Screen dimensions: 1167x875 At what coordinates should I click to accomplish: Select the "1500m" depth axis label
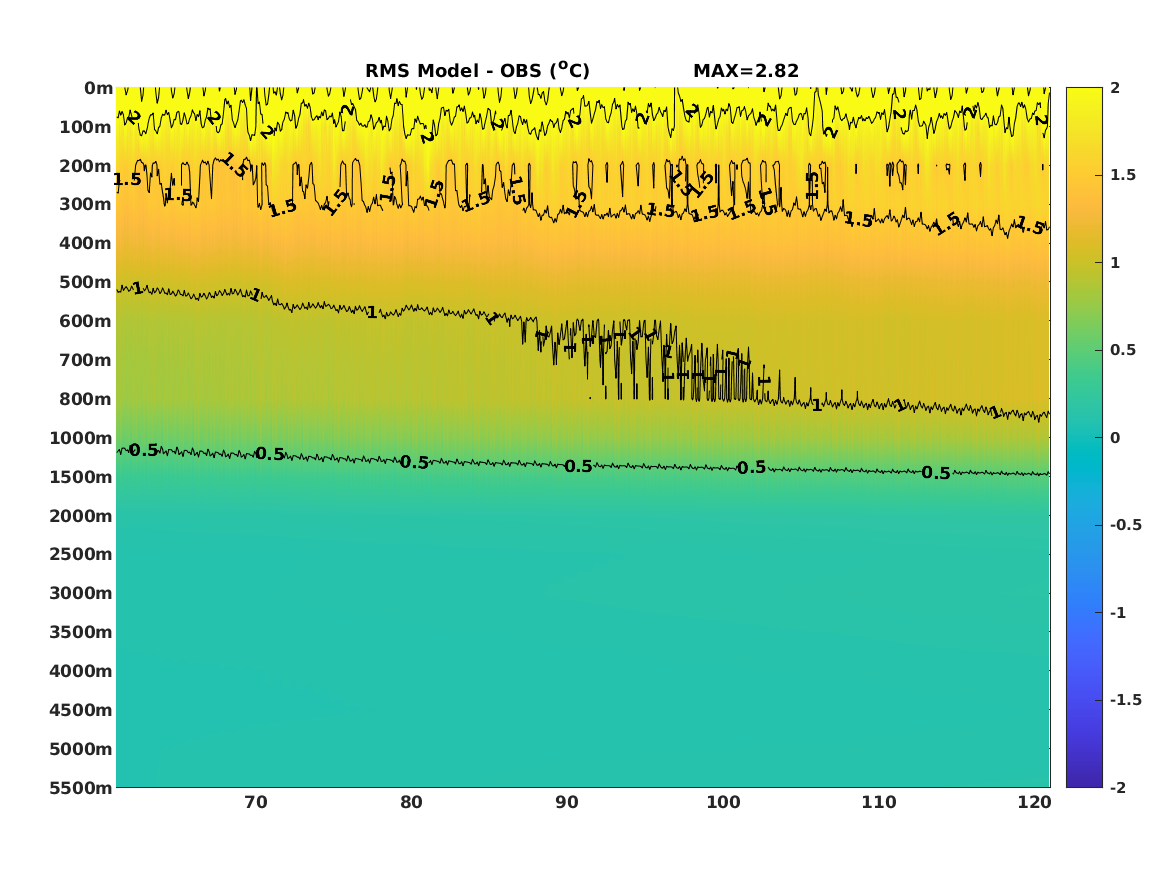[81, 477]
